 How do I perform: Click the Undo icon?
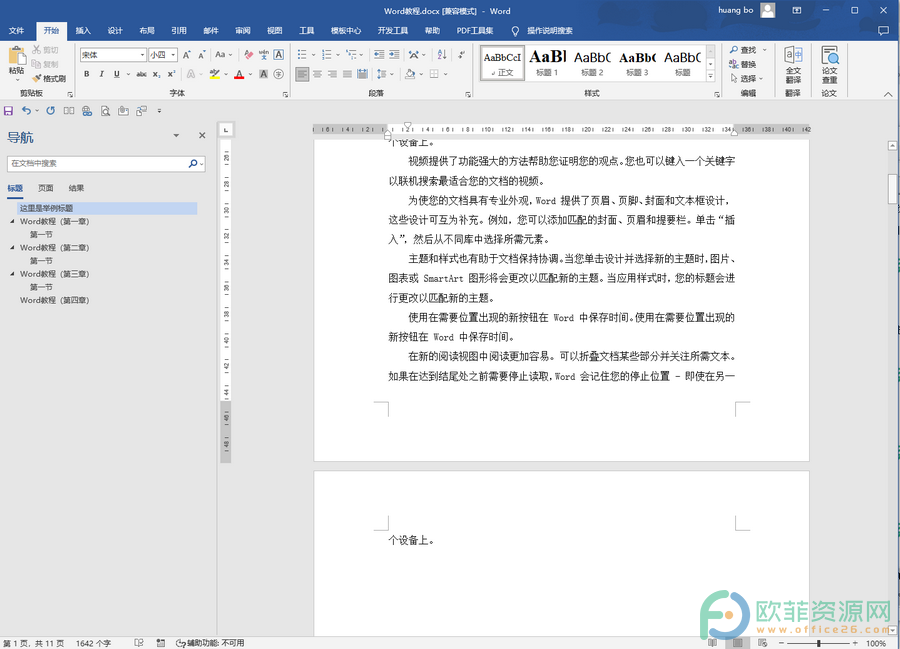26,111
